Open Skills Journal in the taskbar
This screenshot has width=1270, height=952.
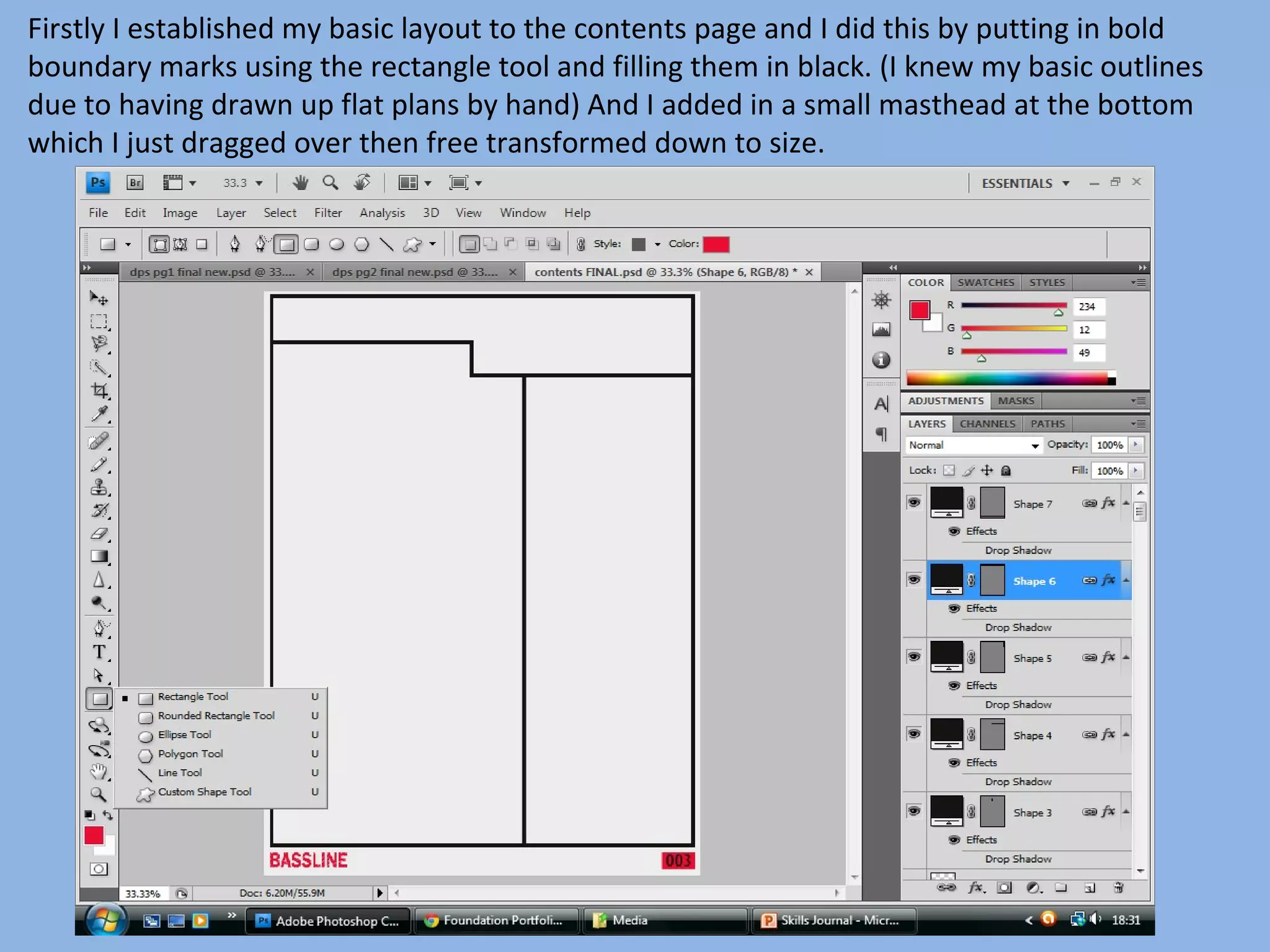point(833,920)
